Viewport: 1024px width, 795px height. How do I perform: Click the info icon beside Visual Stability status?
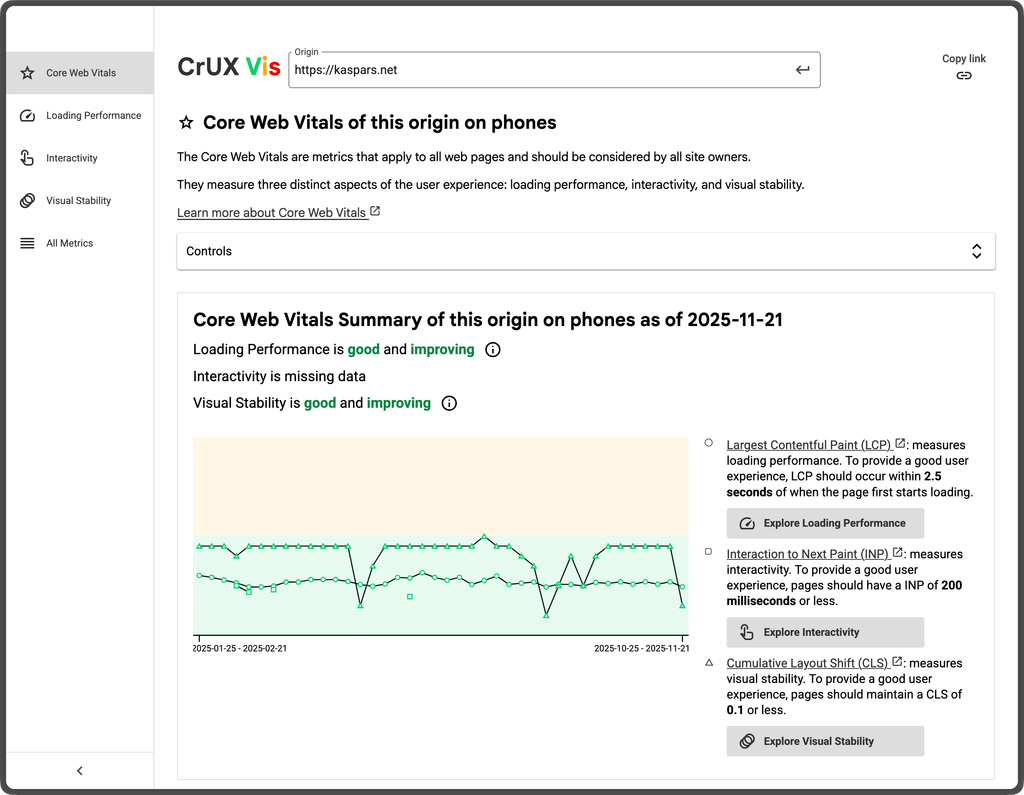coord(449,403)
